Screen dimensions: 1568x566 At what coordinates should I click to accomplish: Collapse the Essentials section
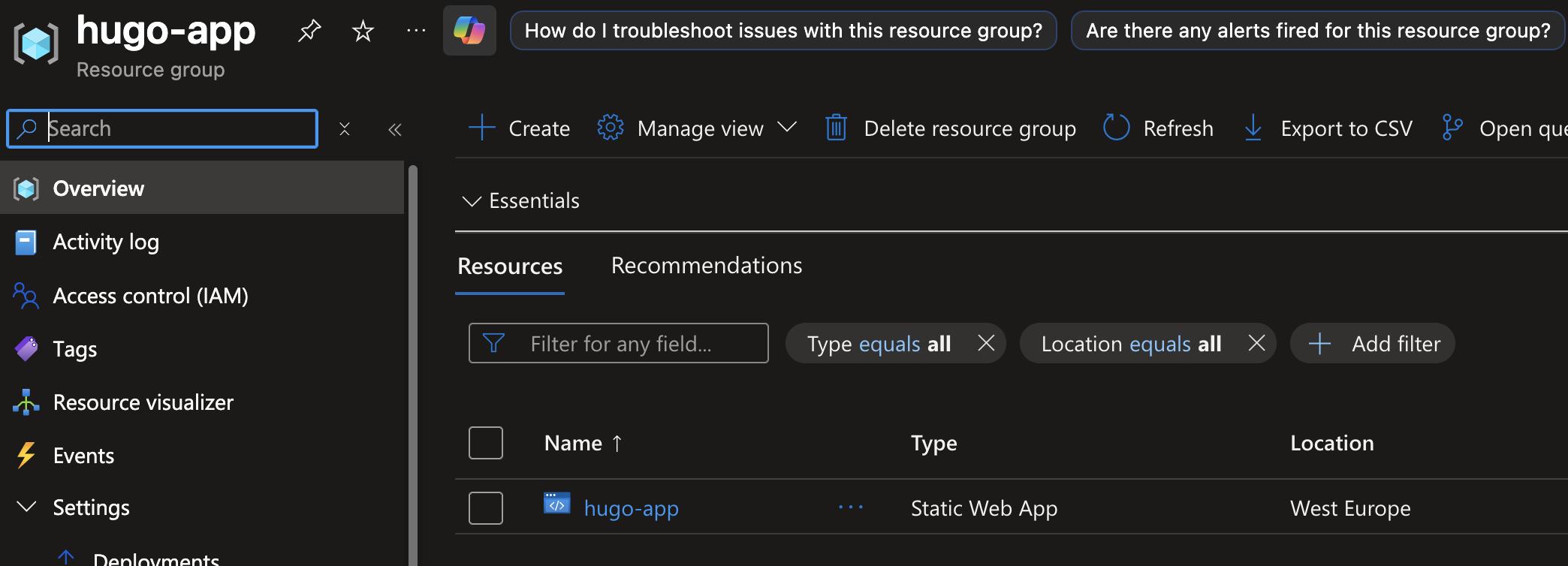pyautogui.click(x=472, y=201)
